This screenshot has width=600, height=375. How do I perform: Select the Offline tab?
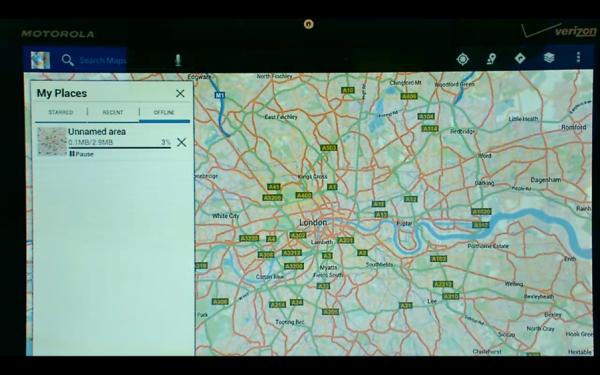click(164, 112)
